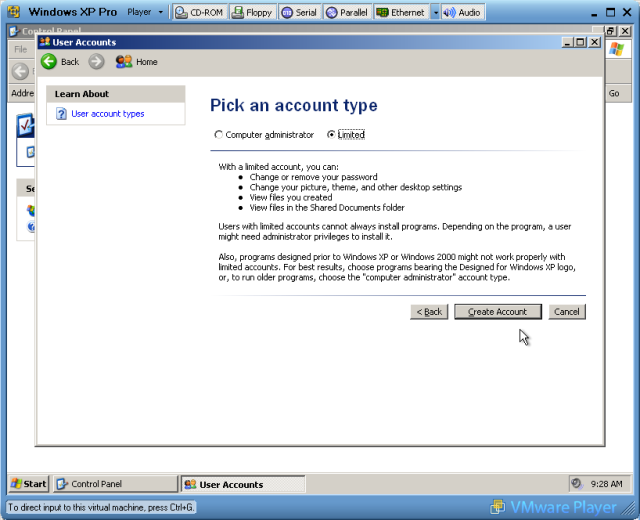Click the Go button in Control Panel address bar

click(614, 93)
